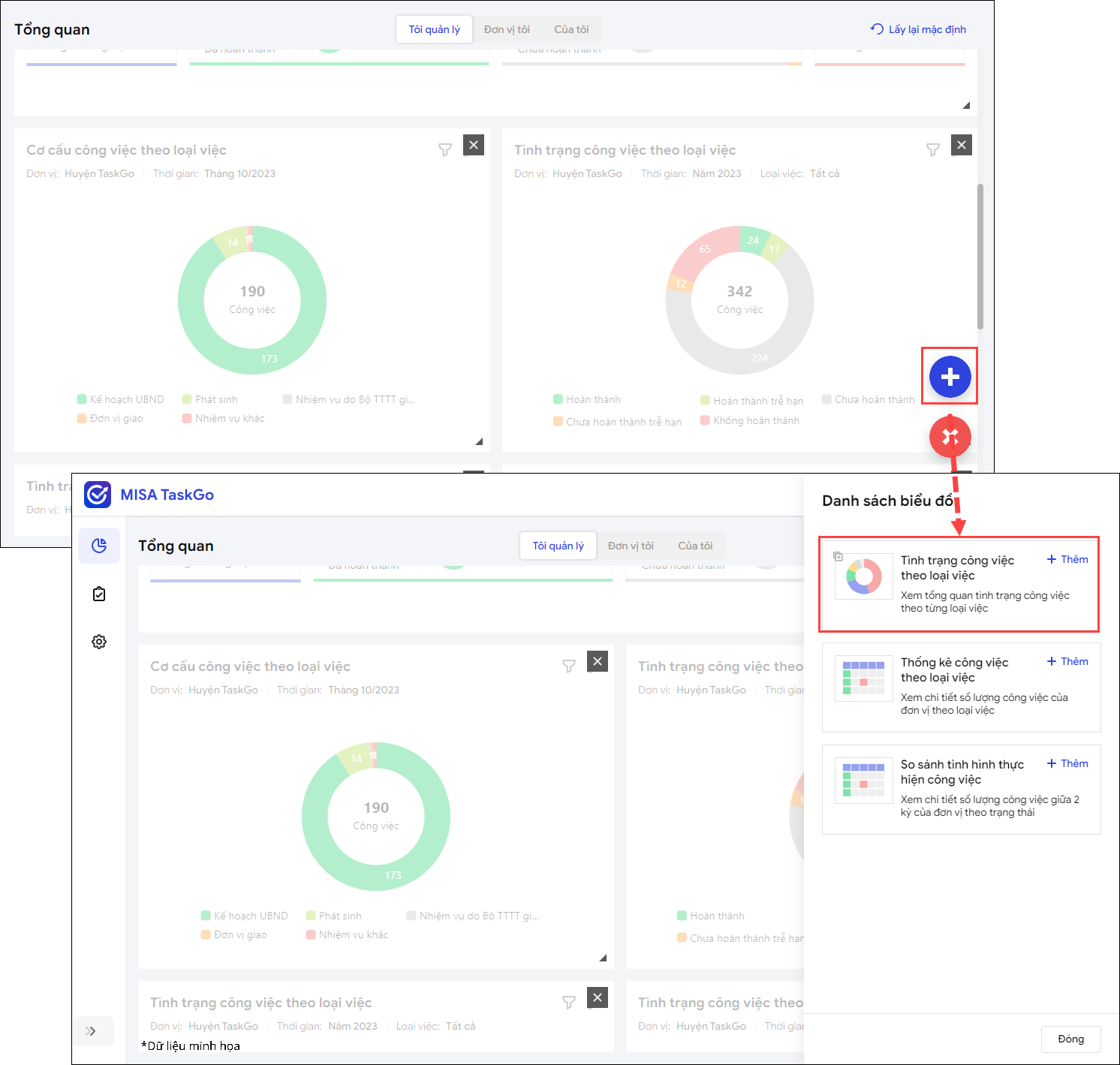Screen dimensions: 1120x1065
Task: Select Tôi quản lý tab in top window
Action: (x=434, y=29)
